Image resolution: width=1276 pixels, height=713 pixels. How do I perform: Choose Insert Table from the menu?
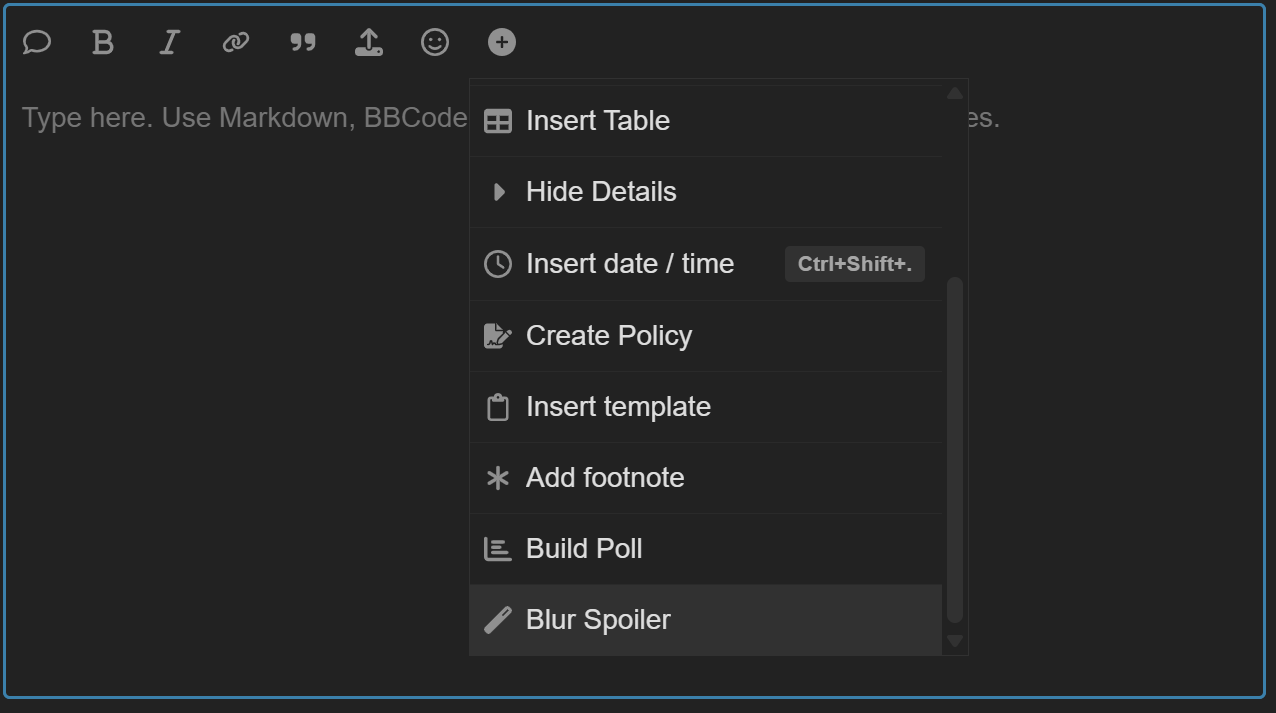(x=706, y=121)
